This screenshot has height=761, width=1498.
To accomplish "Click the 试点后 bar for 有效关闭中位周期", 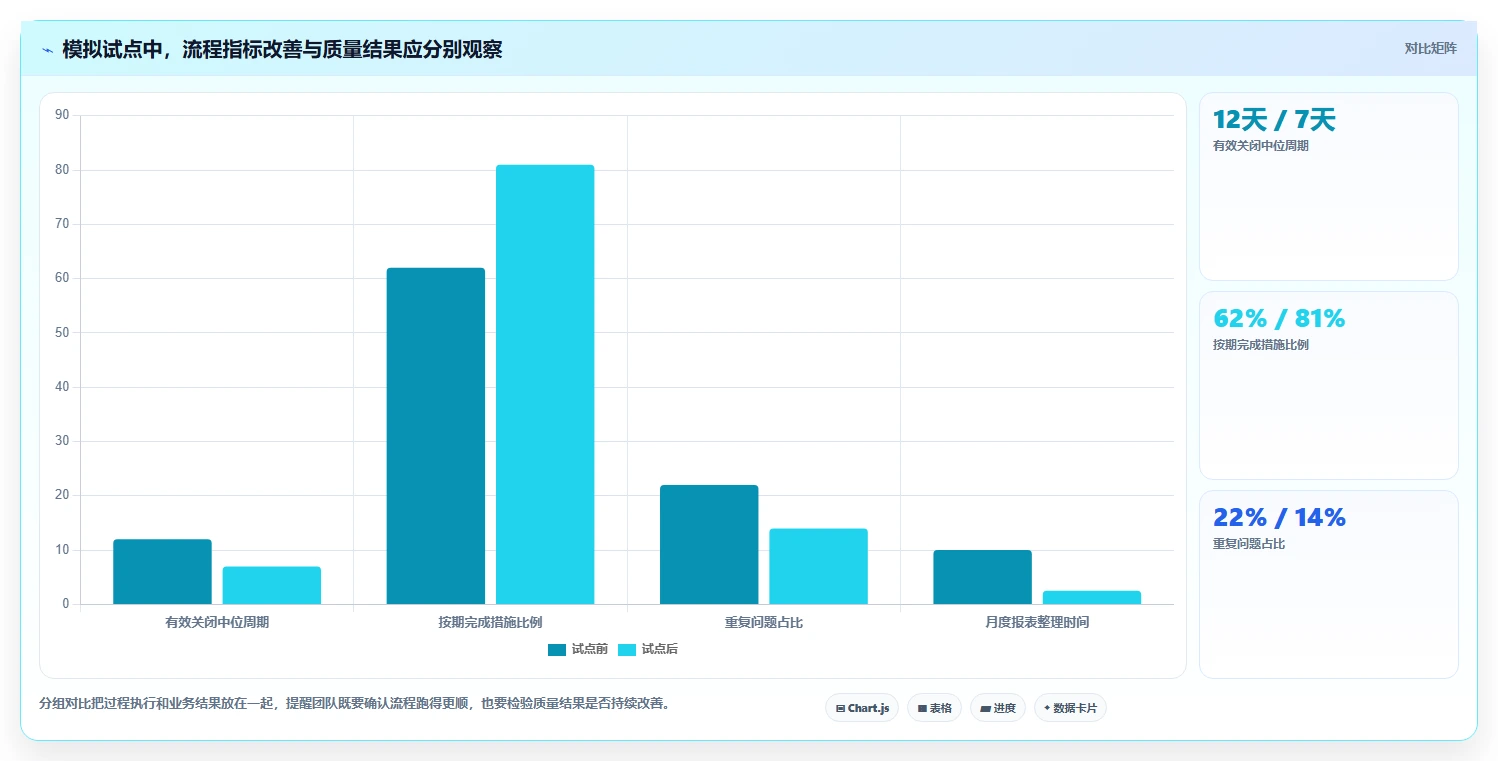I will 272,585.
